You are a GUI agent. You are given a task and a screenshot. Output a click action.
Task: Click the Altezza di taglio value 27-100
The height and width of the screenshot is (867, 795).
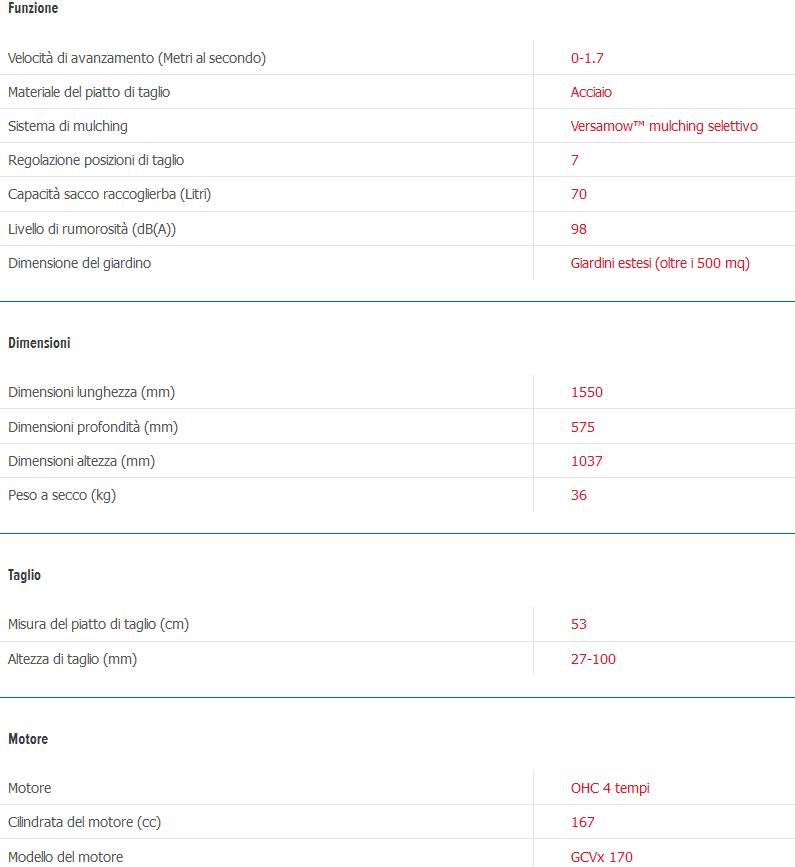point(593,659)
